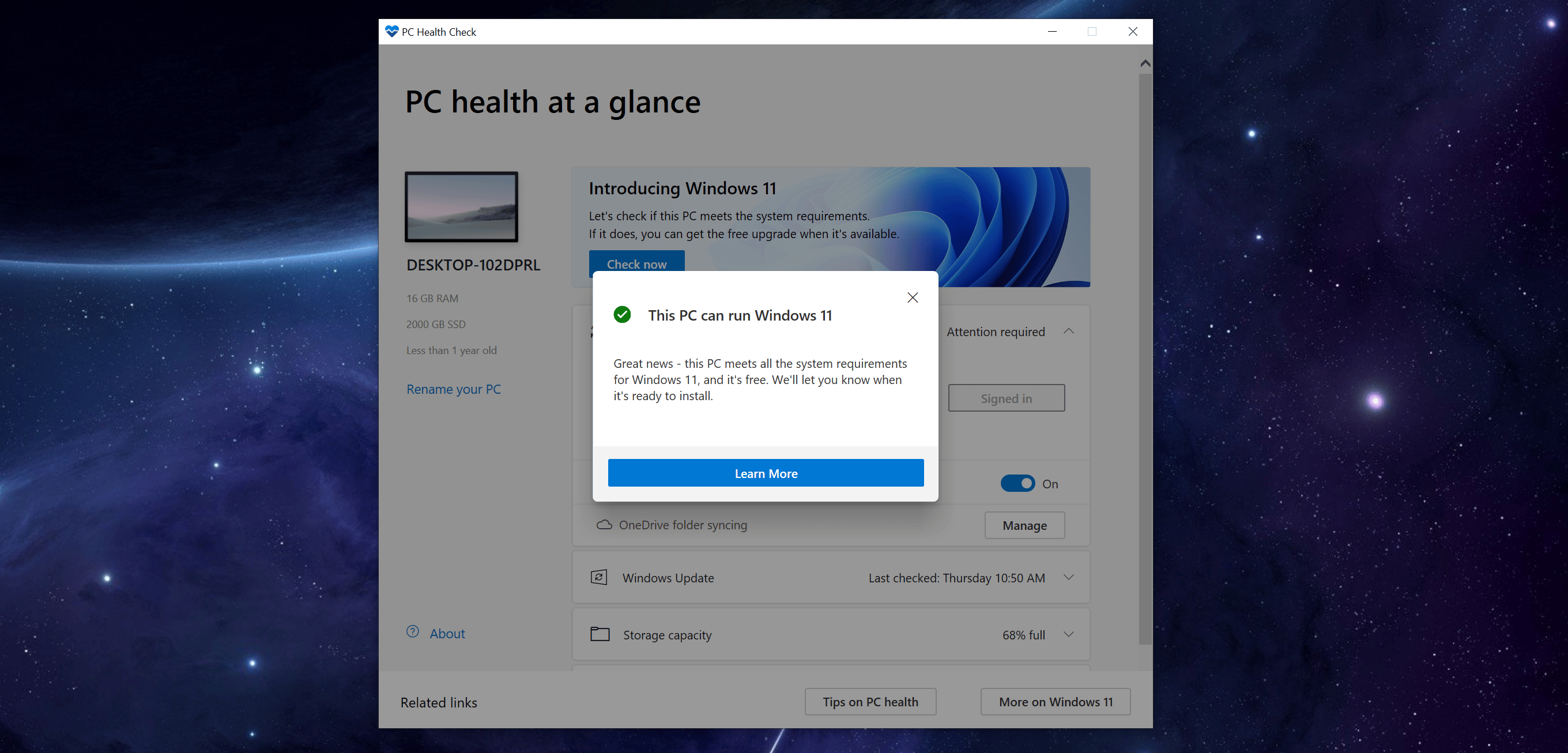Click the Windows Update refresh icon
The width and height of the screenshot is (1568, 753).
(x=599, y=577)
